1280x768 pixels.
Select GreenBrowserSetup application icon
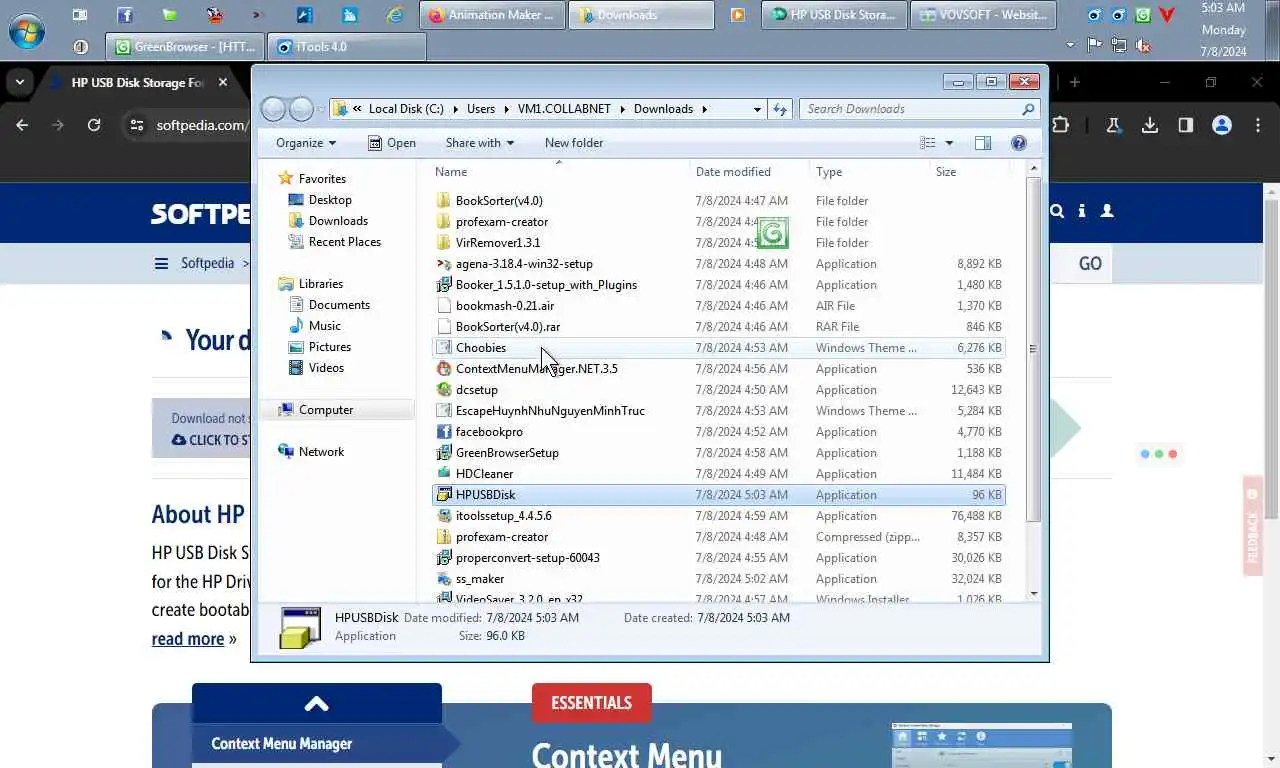[x=444, y=452]
